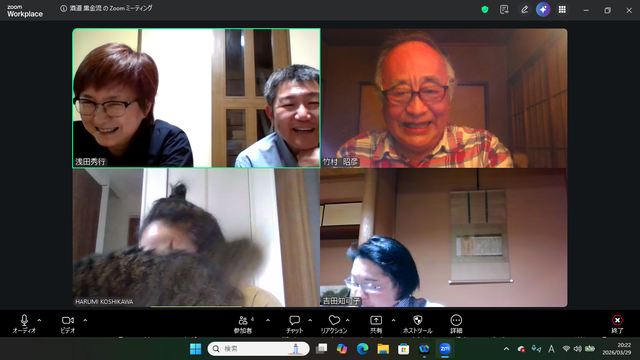
Task: Change the view with the grid icon
Action: click(562, 9)
